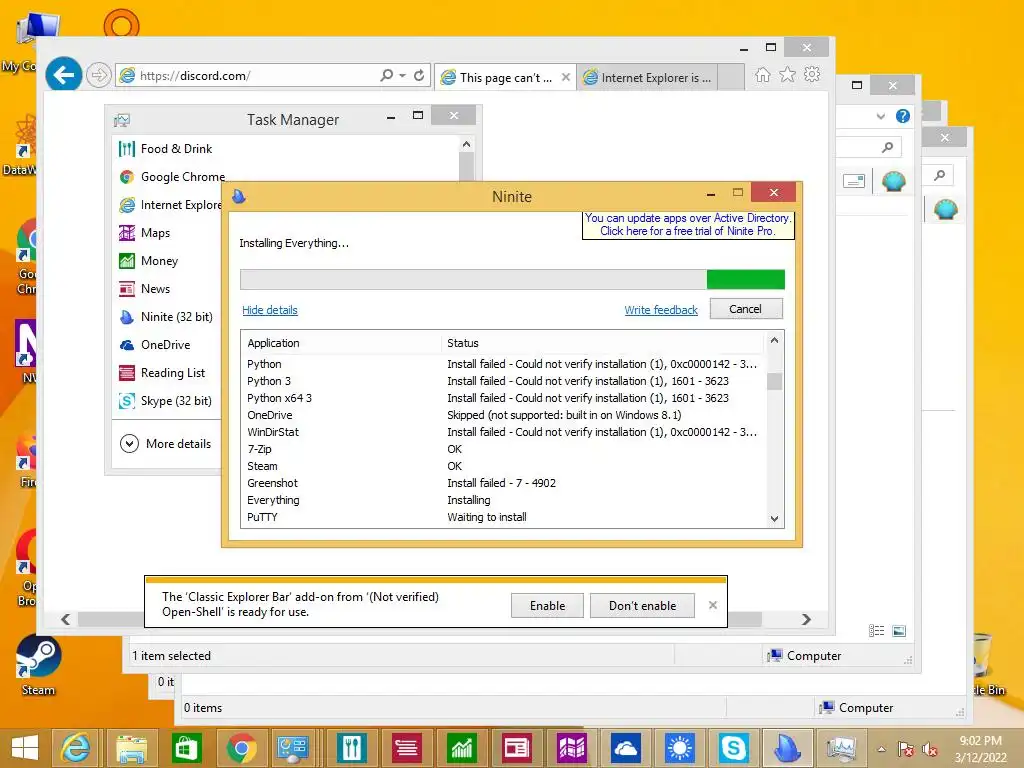
Task: Click IE horizontal scrollbar right arrow
Action: pyautogui.click(x=807, y=619)
